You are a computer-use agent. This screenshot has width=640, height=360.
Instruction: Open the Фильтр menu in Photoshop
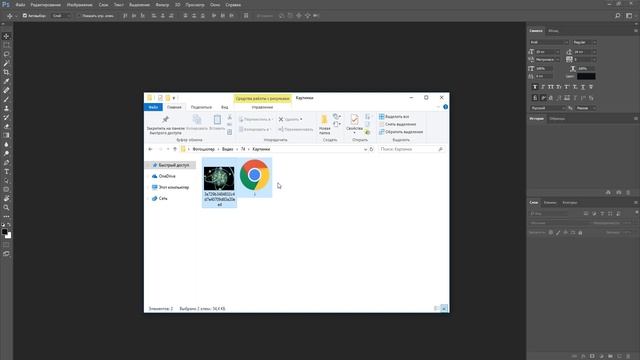click(x=162, y=5)
